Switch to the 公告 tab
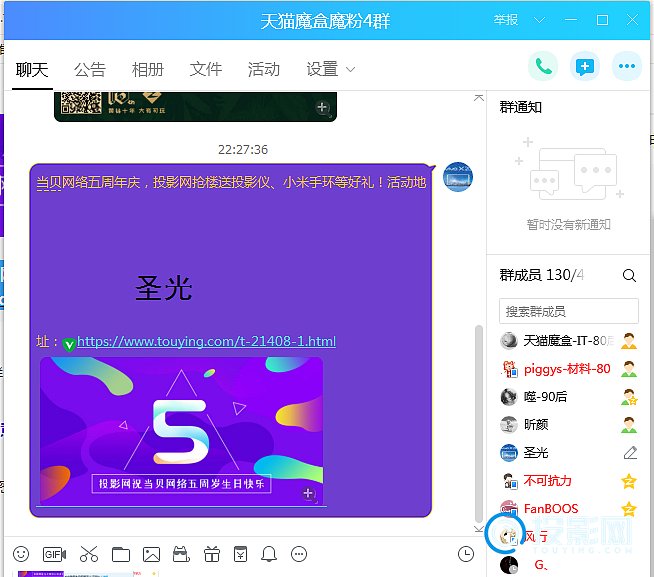 click(x=90, y=69)
